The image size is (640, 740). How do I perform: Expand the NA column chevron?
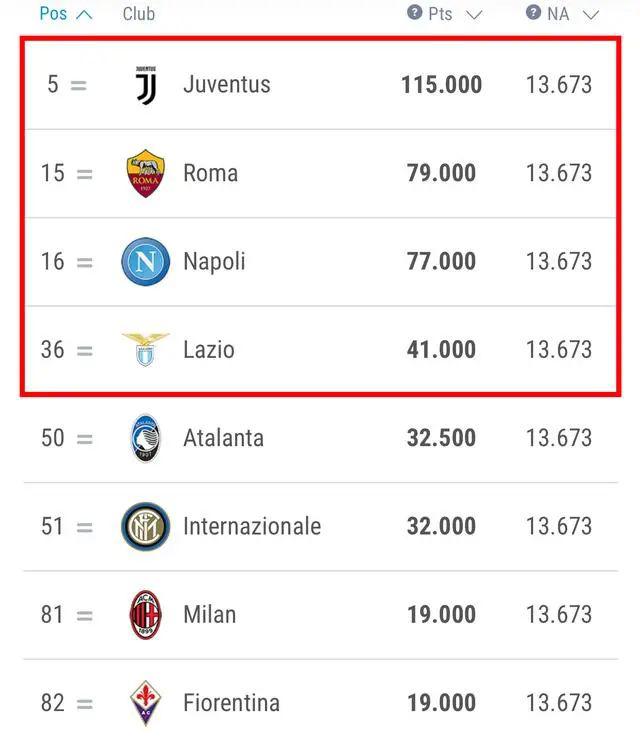pos(590,15)
